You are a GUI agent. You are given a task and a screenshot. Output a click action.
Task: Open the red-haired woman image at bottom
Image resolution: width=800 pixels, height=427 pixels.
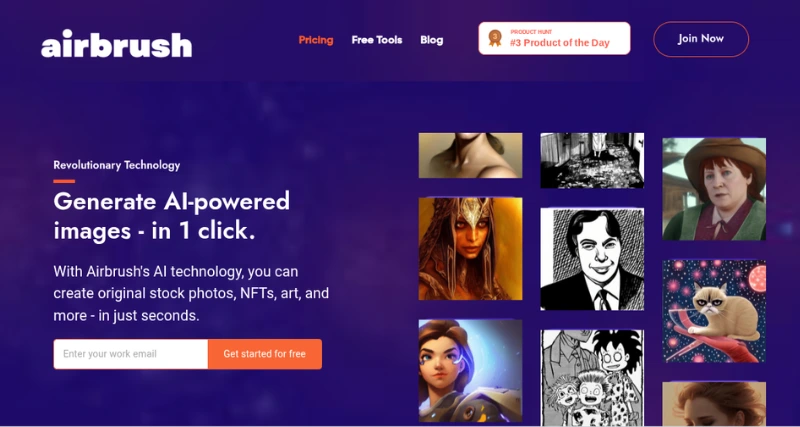click(x=714, y=404)
